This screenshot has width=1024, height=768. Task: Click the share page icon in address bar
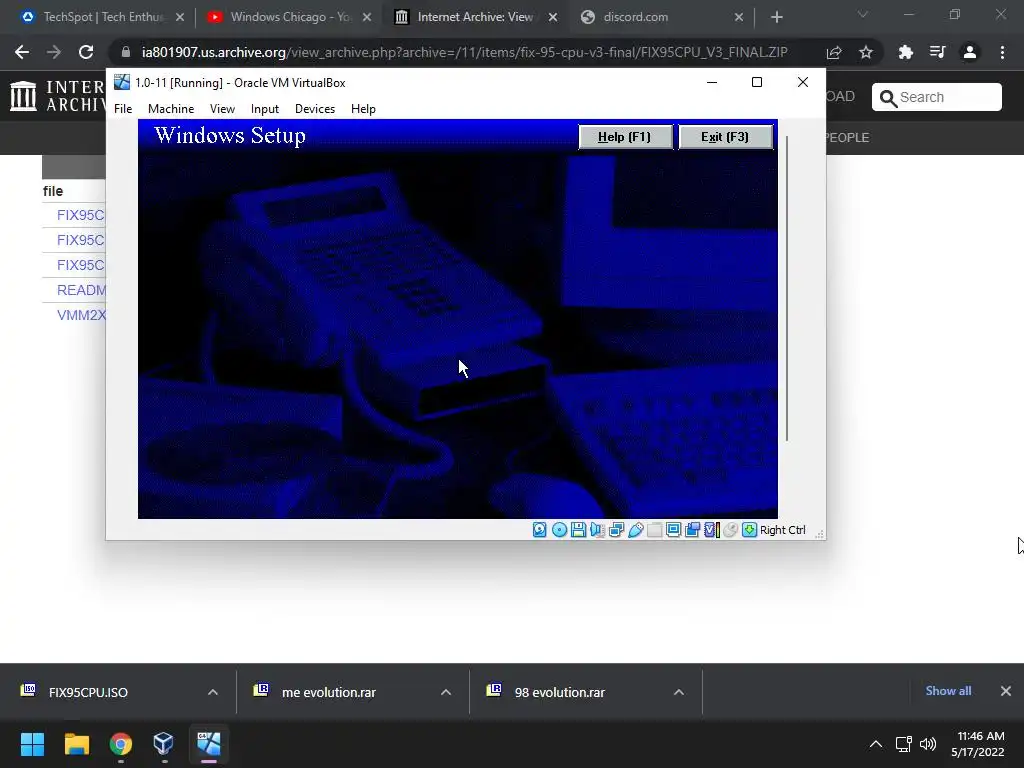point(834,52)
